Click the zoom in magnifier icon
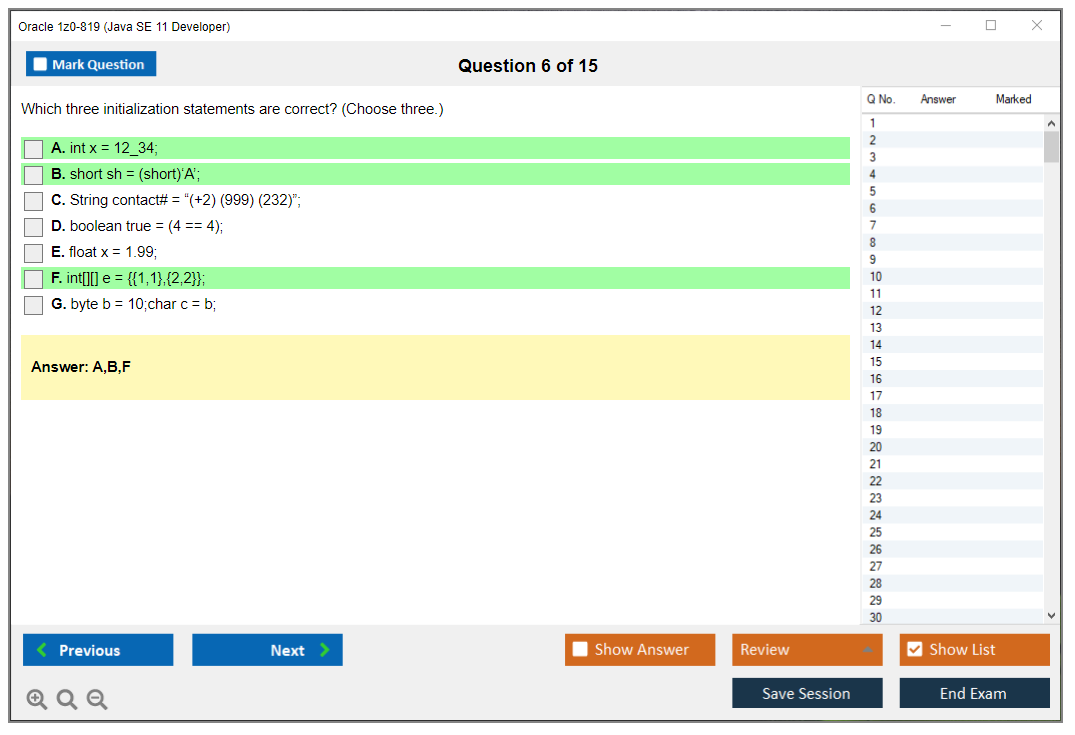Viewport: 1075px width, 735px height. click(x=37, y=700)
